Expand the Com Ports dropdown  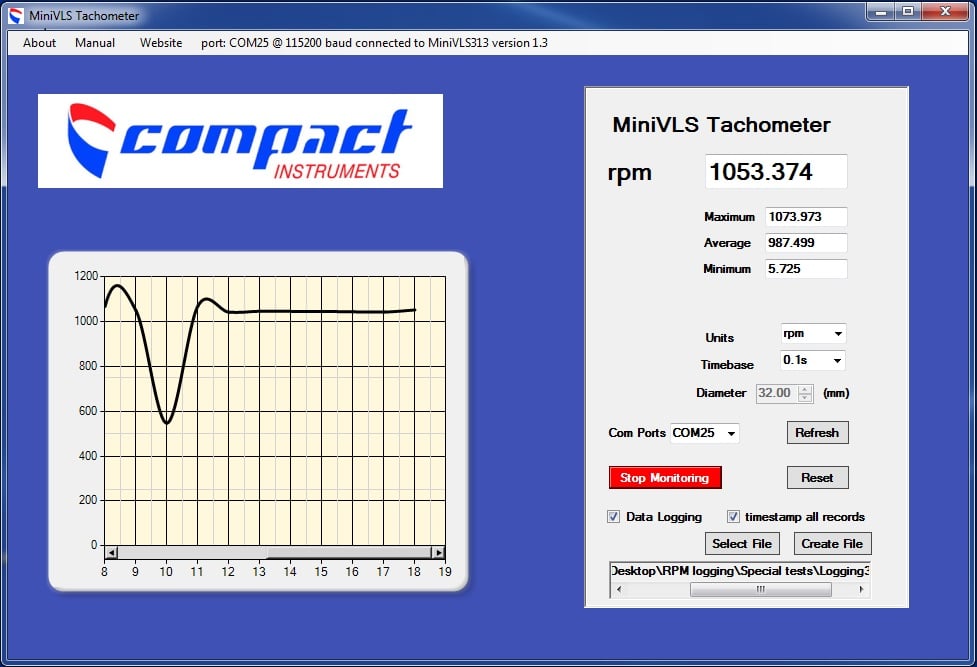pyautogui.click(x=732, y=433)
